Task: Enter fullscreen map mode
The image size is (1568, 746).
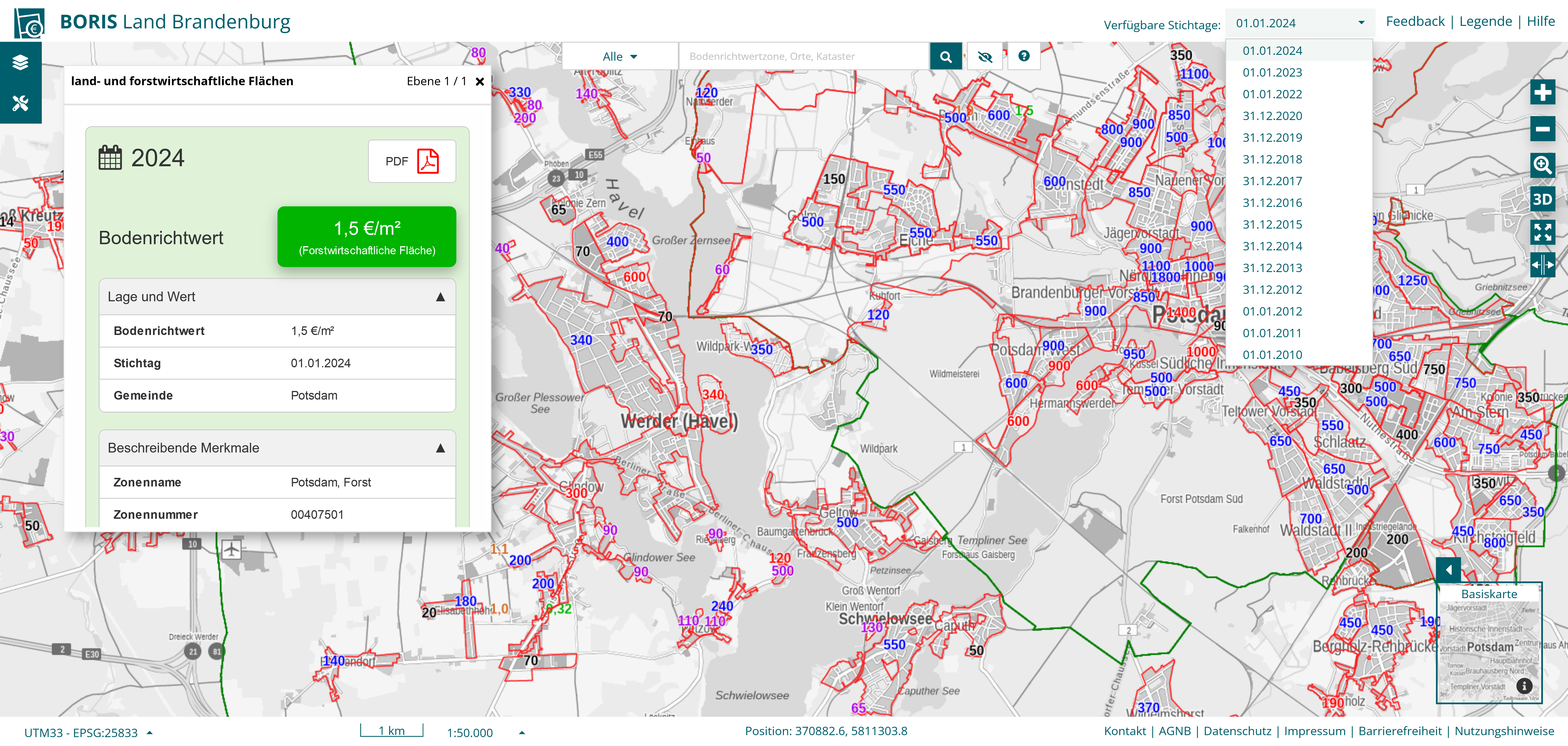Action: (x=1542, y=232)
